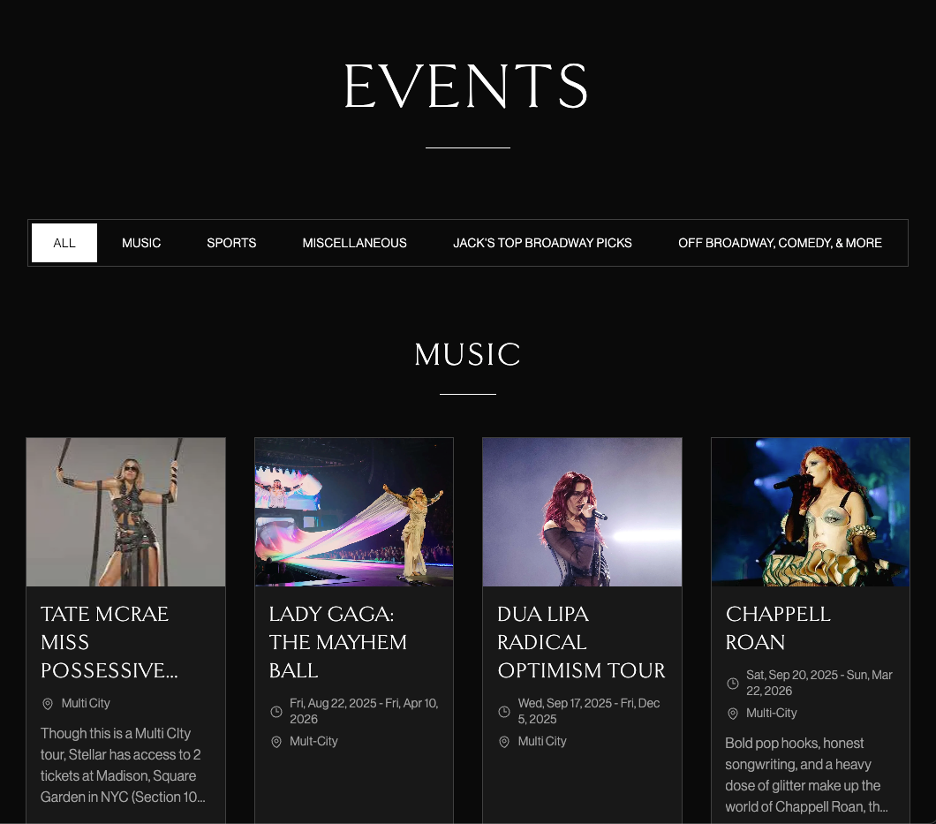Click the Lady Gaga stage photo thumbnail
936x824 pixels.
(x=354, y=512)
